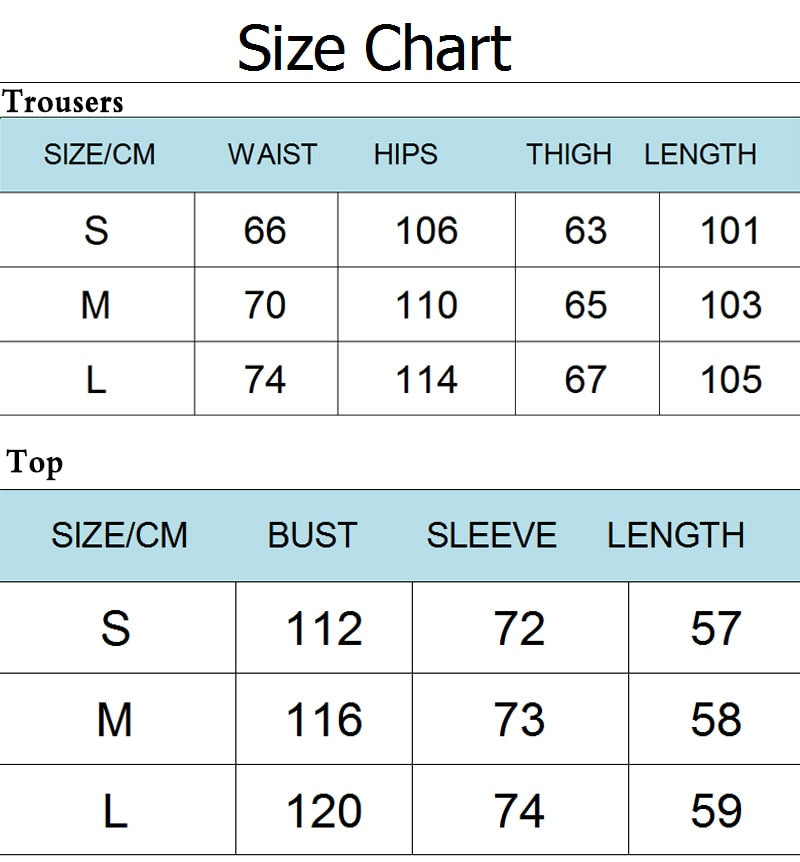Screen dimensions: 800x862
Task: Click the Top section label
Action: (35, 463)
